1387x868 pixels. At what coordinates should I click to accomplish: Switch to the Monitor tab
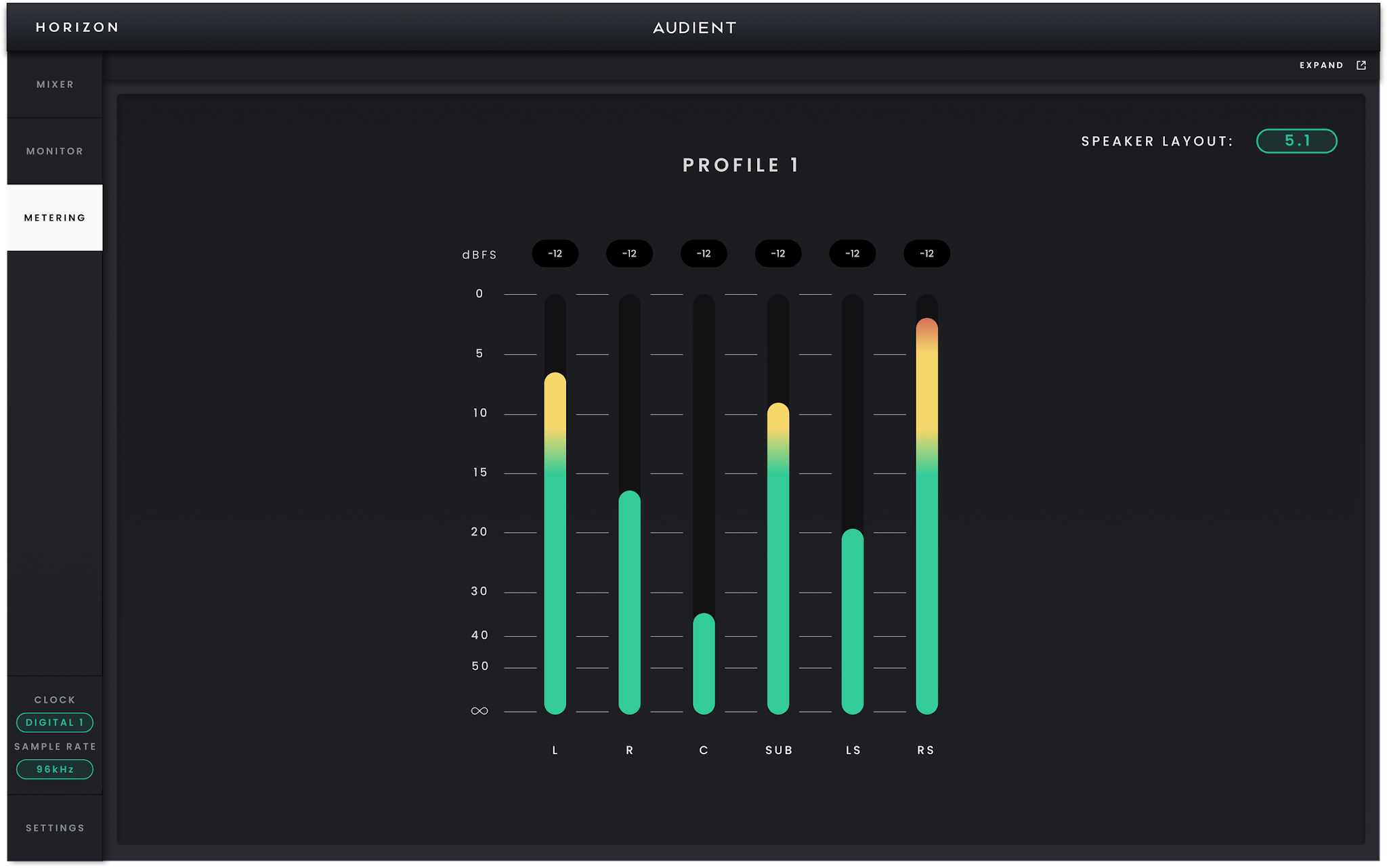tap(55, 151)
